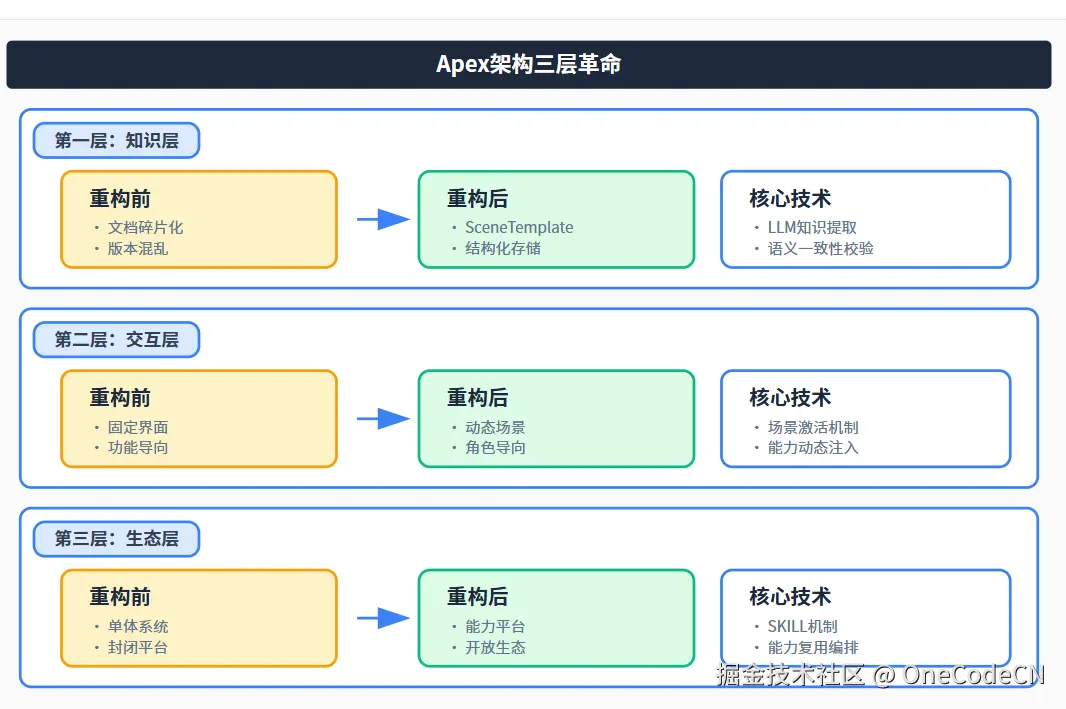The height and width of the screenshot is (709, 1066).
Task: Click the blue arrow in the 生态层 row
Action: click(x=383, y=619)
